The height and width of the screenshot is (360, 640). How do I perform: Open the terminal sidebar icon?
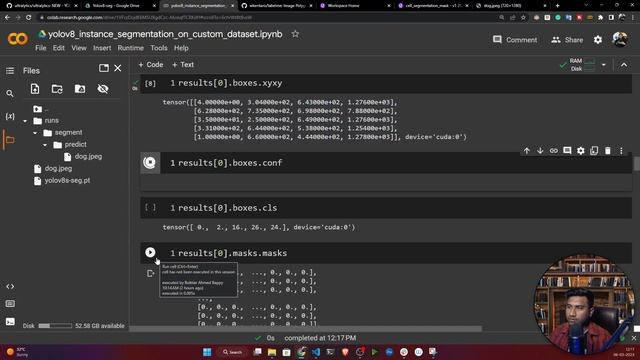(x=10, y=322)
